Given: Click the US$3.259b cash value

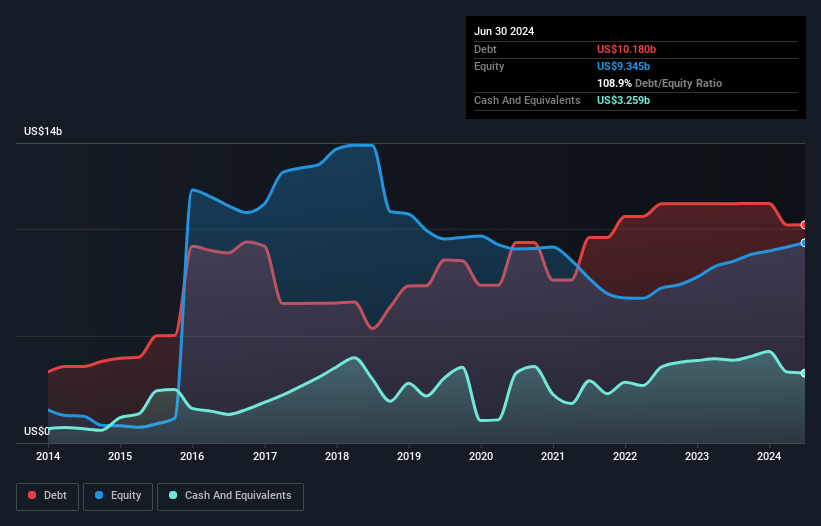Looking at the screenshot, I should tap(623, 100).
